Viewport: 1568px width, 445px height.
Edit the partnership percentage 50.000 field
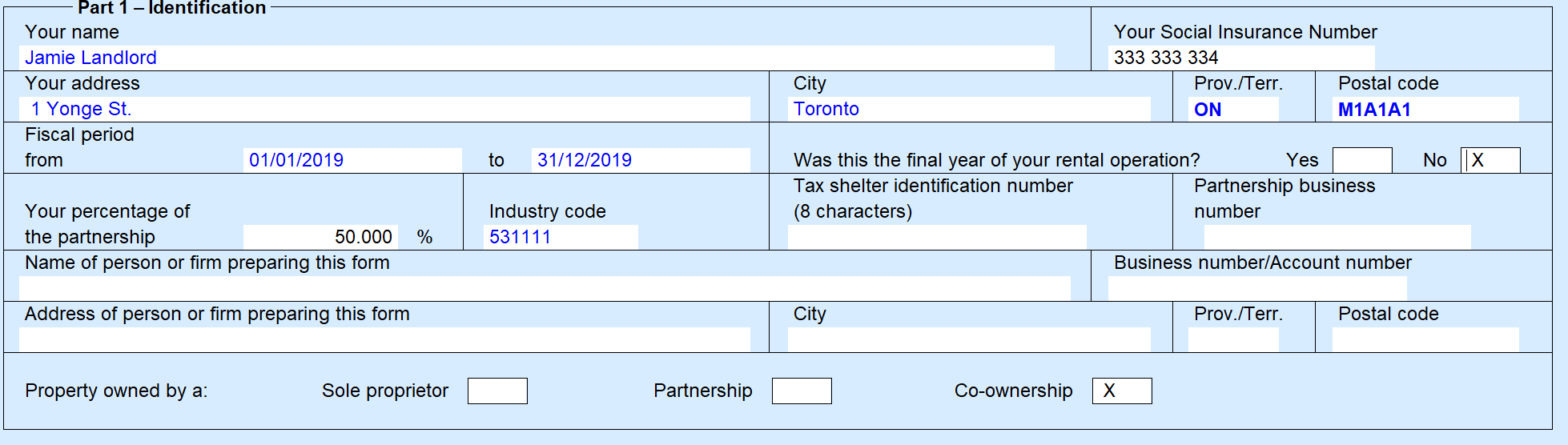click(x=320, y=237)
